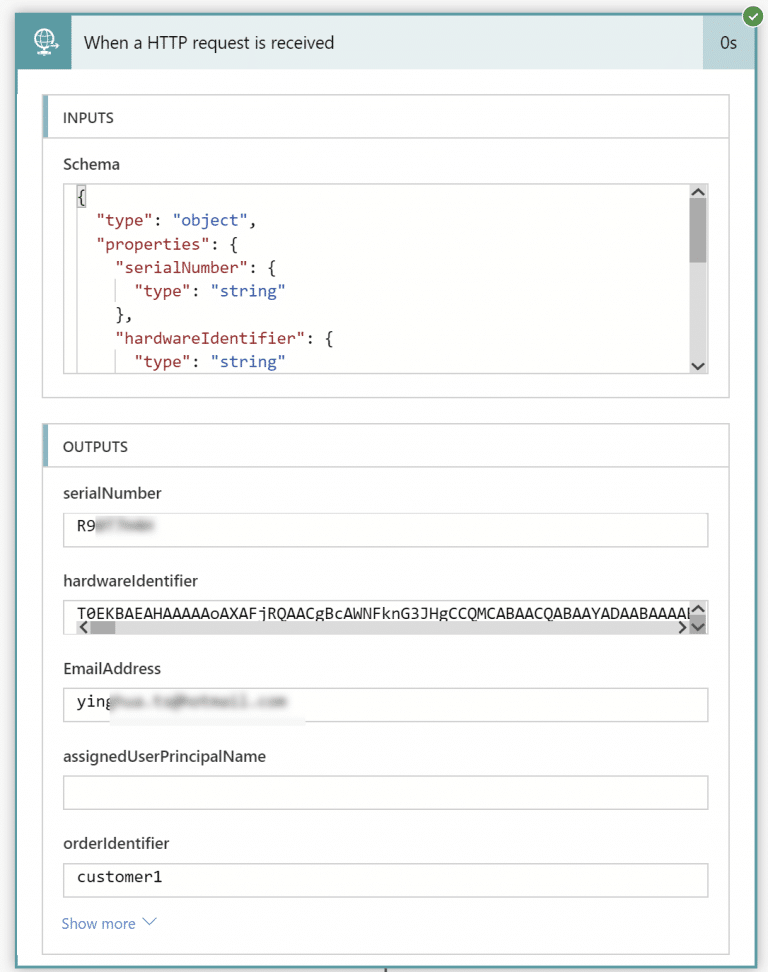
Task: Click the green success checkmark badge
Action: [754, 16]
